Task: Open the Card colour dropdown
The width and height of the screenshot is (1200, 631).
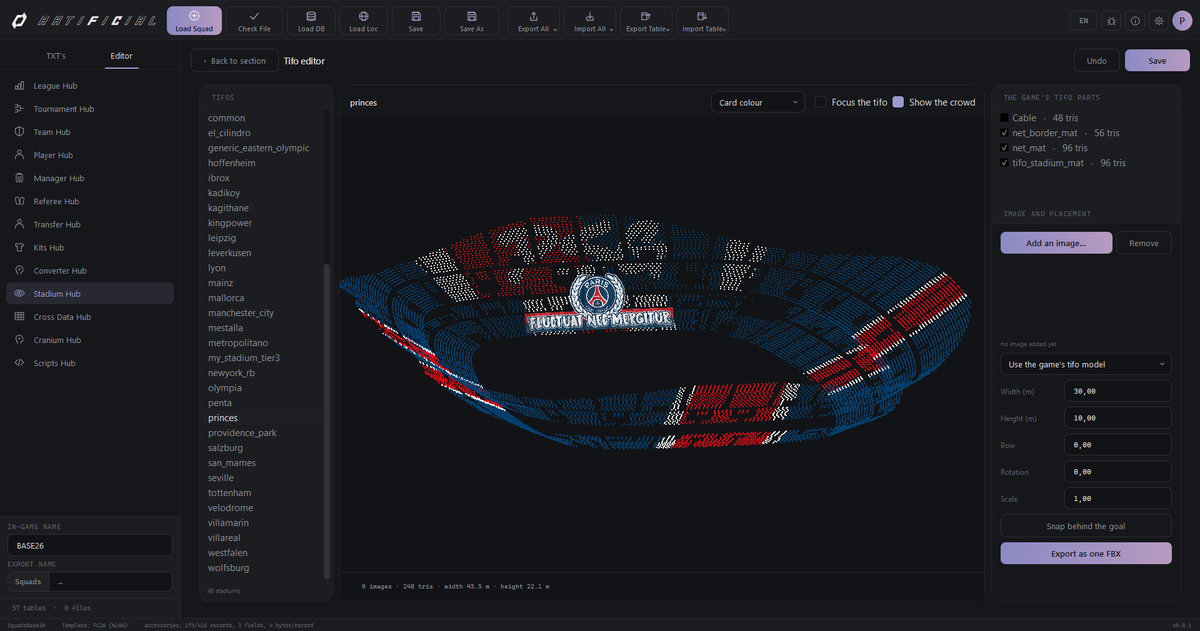Action: (757, 102)
